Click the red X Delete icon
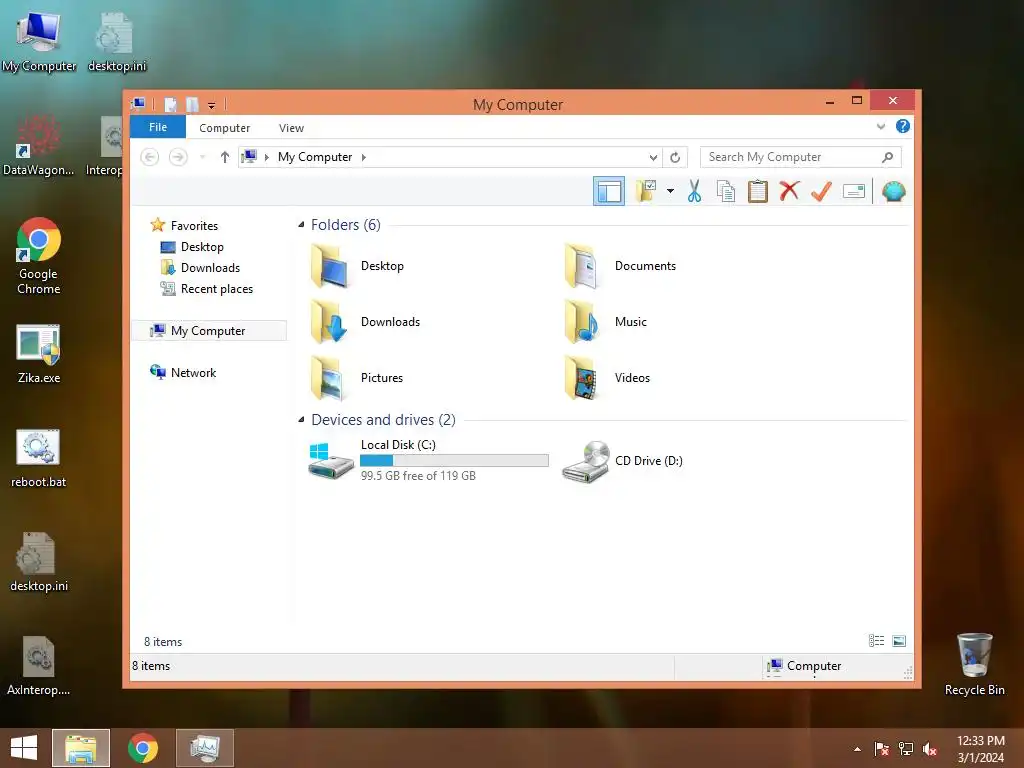The image size is (1024, 768). [790, 191]
